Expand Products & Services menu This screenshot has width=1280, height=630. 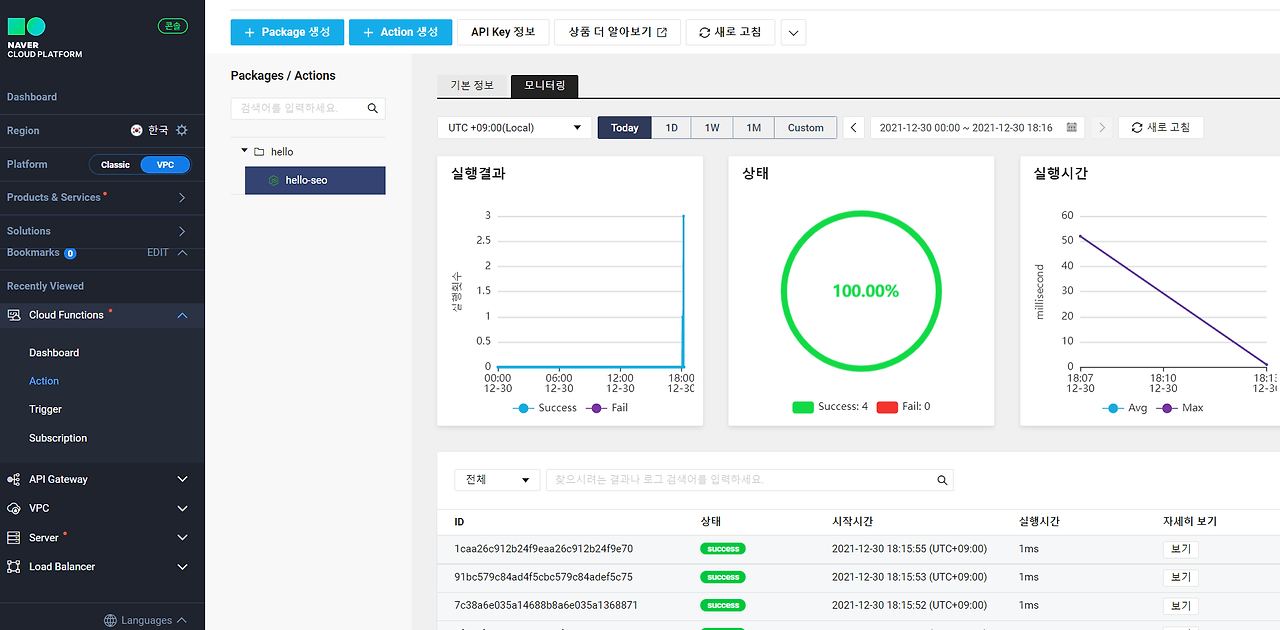coord(182,198)
